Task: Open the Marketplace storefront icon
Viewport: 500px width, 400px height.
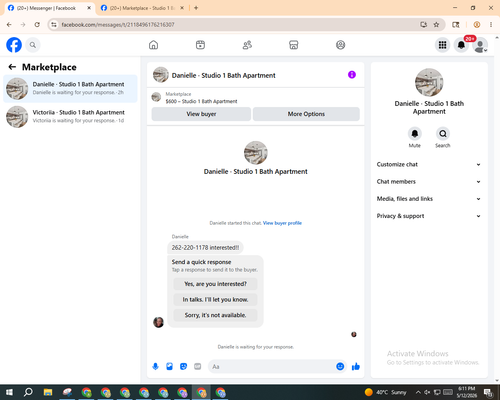Action: point(294,45)
